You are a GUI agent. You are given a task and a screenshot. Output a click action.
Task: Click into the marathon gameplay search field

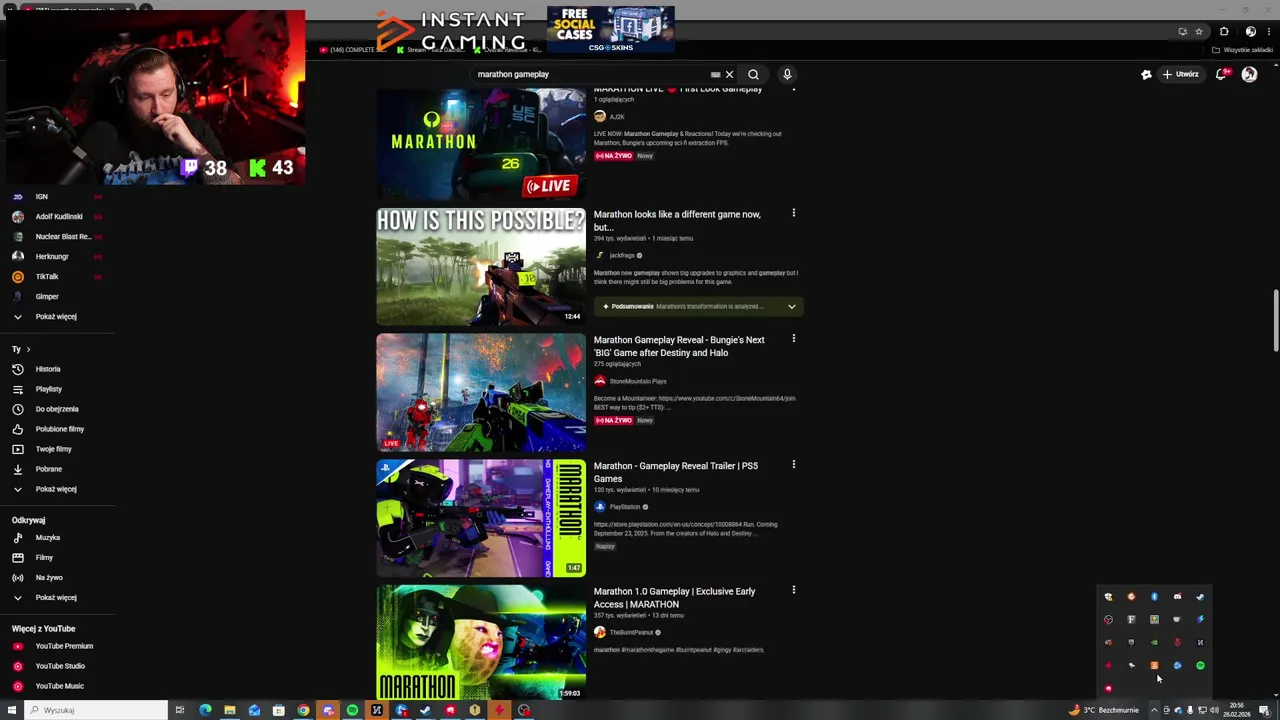point(590,74)
